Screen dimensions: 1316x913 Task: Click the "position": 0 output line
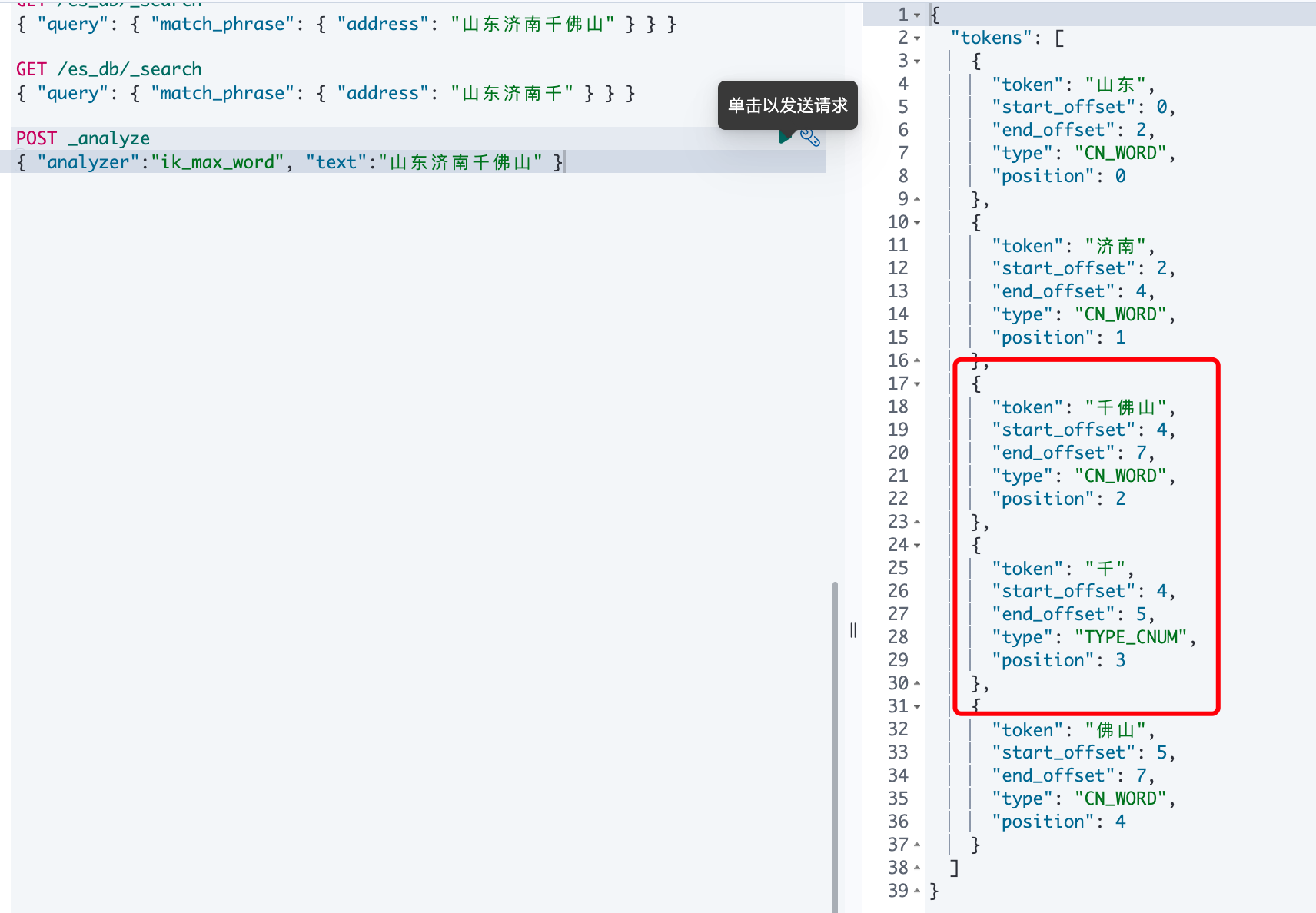click(x=1058, y=176)
